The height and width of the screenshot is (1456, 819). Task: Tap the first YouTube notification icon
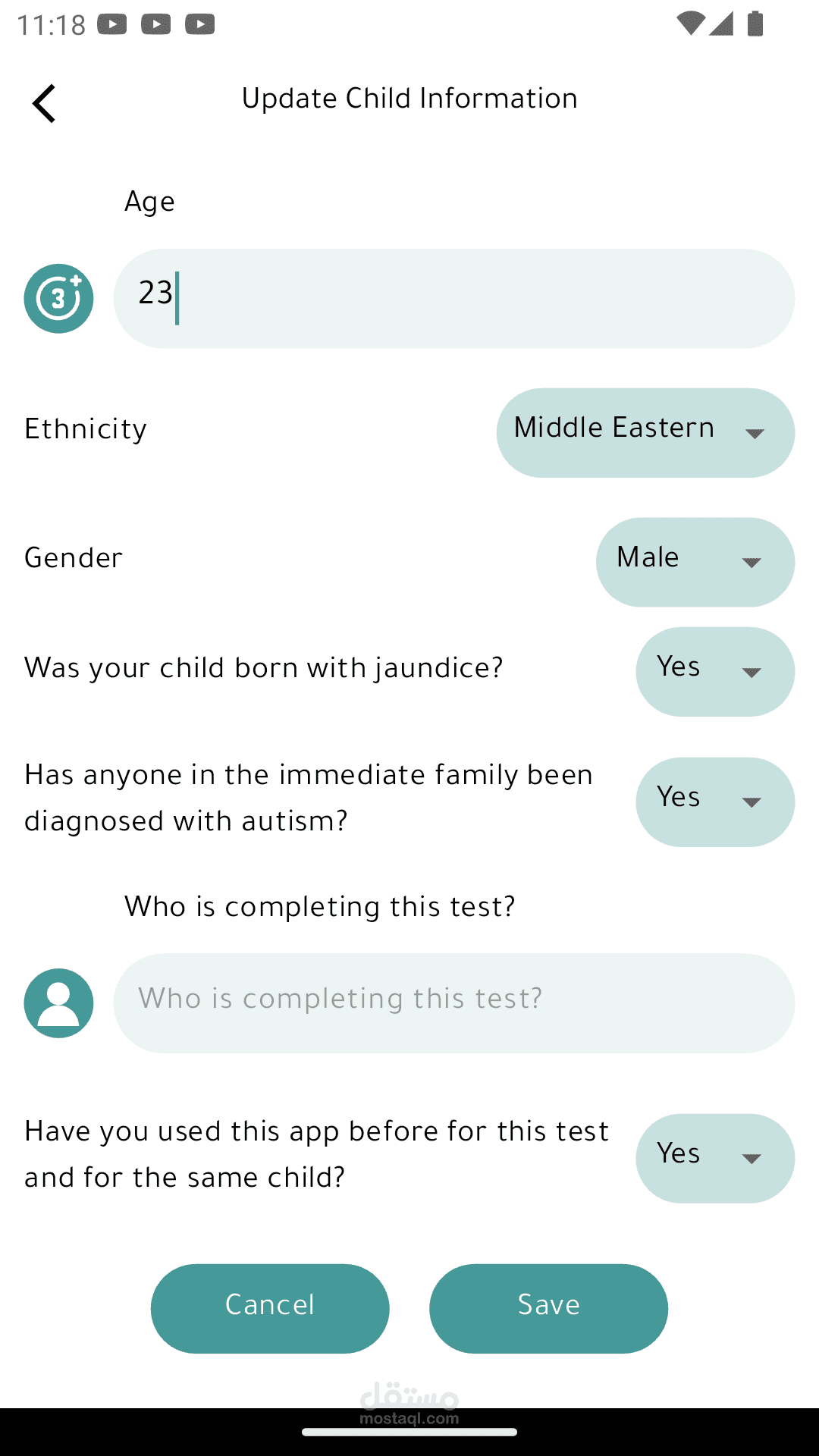pyautogui.click(x=112, y=25)
